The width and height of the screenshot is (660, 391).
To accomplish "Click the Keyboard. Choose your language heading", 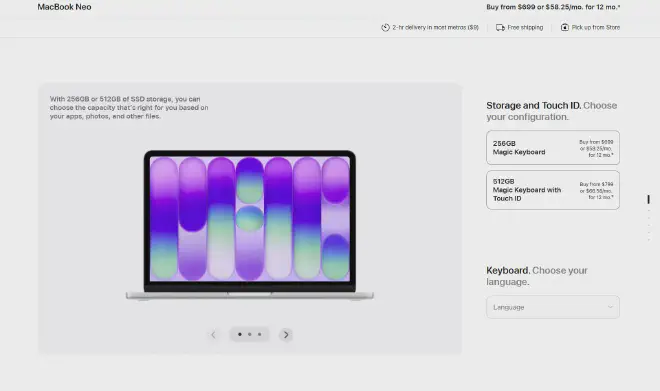I will click(537, 276).
